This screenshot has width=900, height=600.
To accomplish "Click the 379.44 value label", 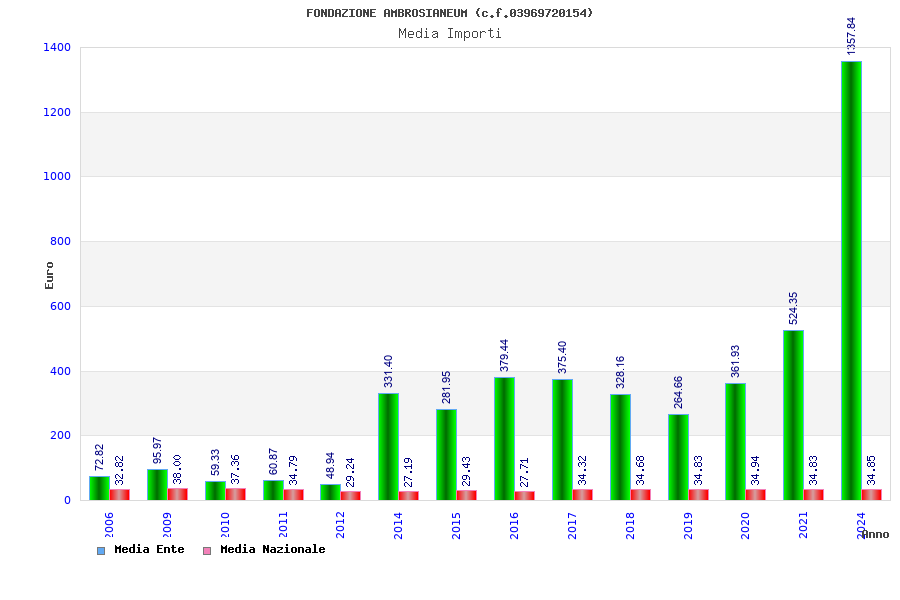I will [504, 355].
